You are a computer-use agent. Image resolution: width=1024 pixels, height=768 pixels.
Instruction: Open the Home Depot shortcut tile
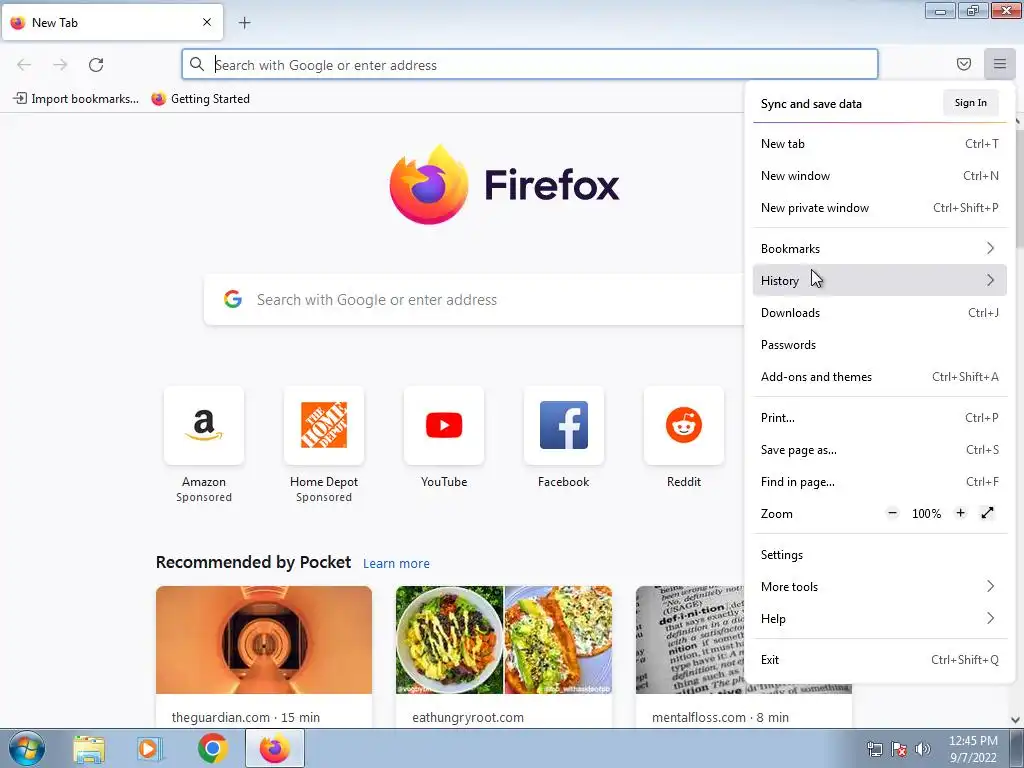(324, 425)
